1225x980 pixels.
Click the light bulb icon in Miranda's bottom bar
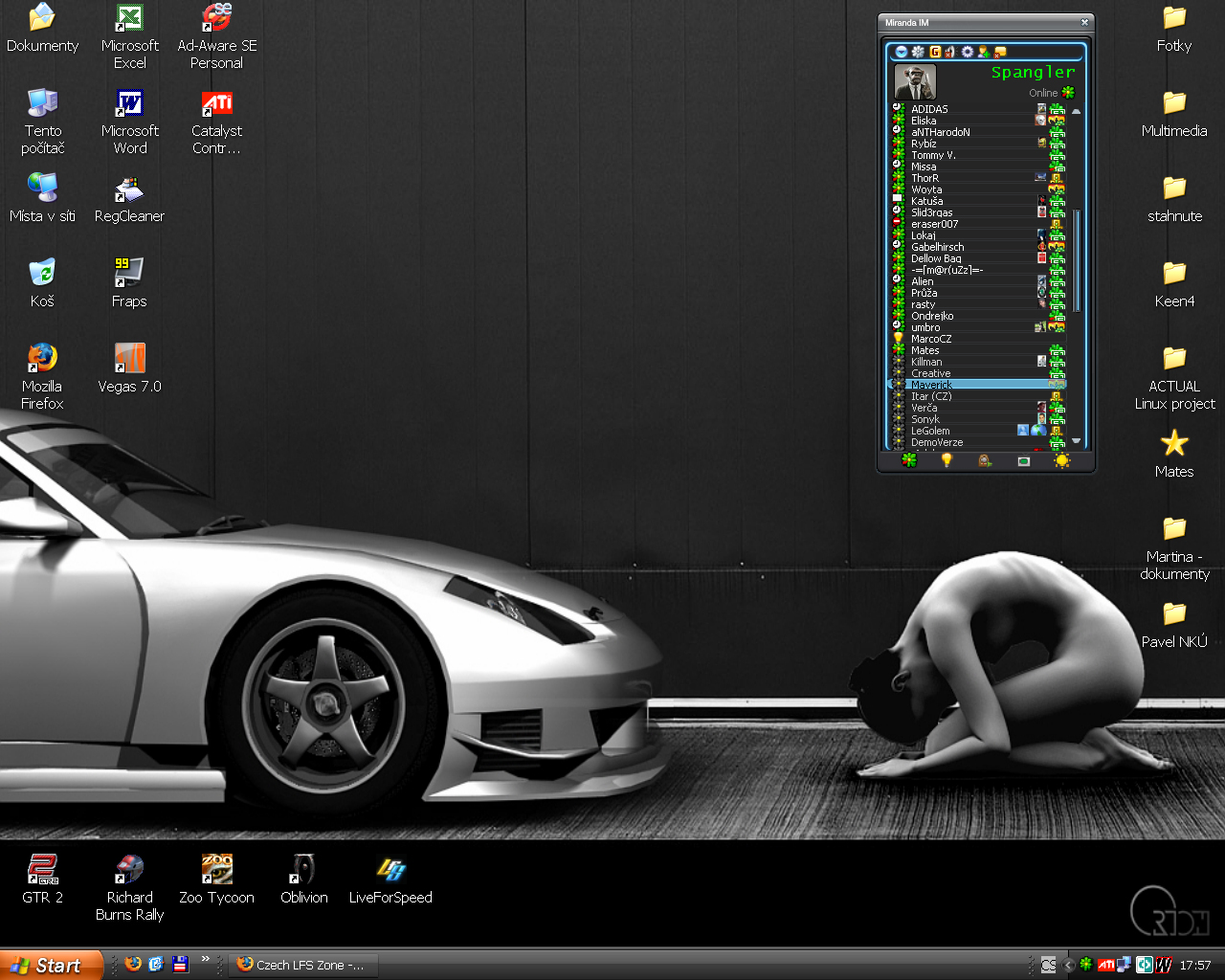click(x=947, y=460)
